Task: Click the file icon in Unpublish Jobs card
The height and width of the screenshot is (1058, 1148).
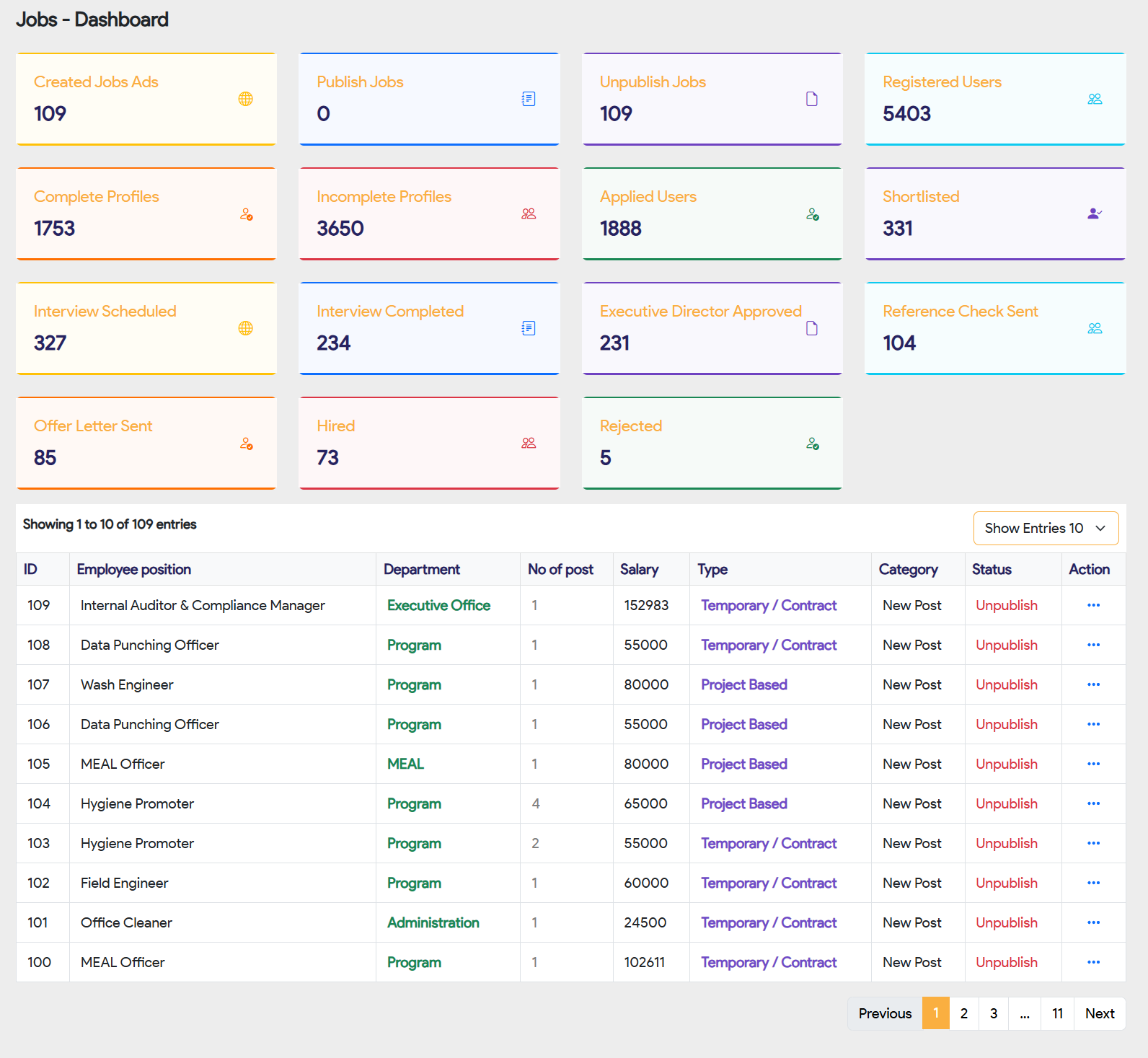Action: pyautogui.click(x=812, y=99)
